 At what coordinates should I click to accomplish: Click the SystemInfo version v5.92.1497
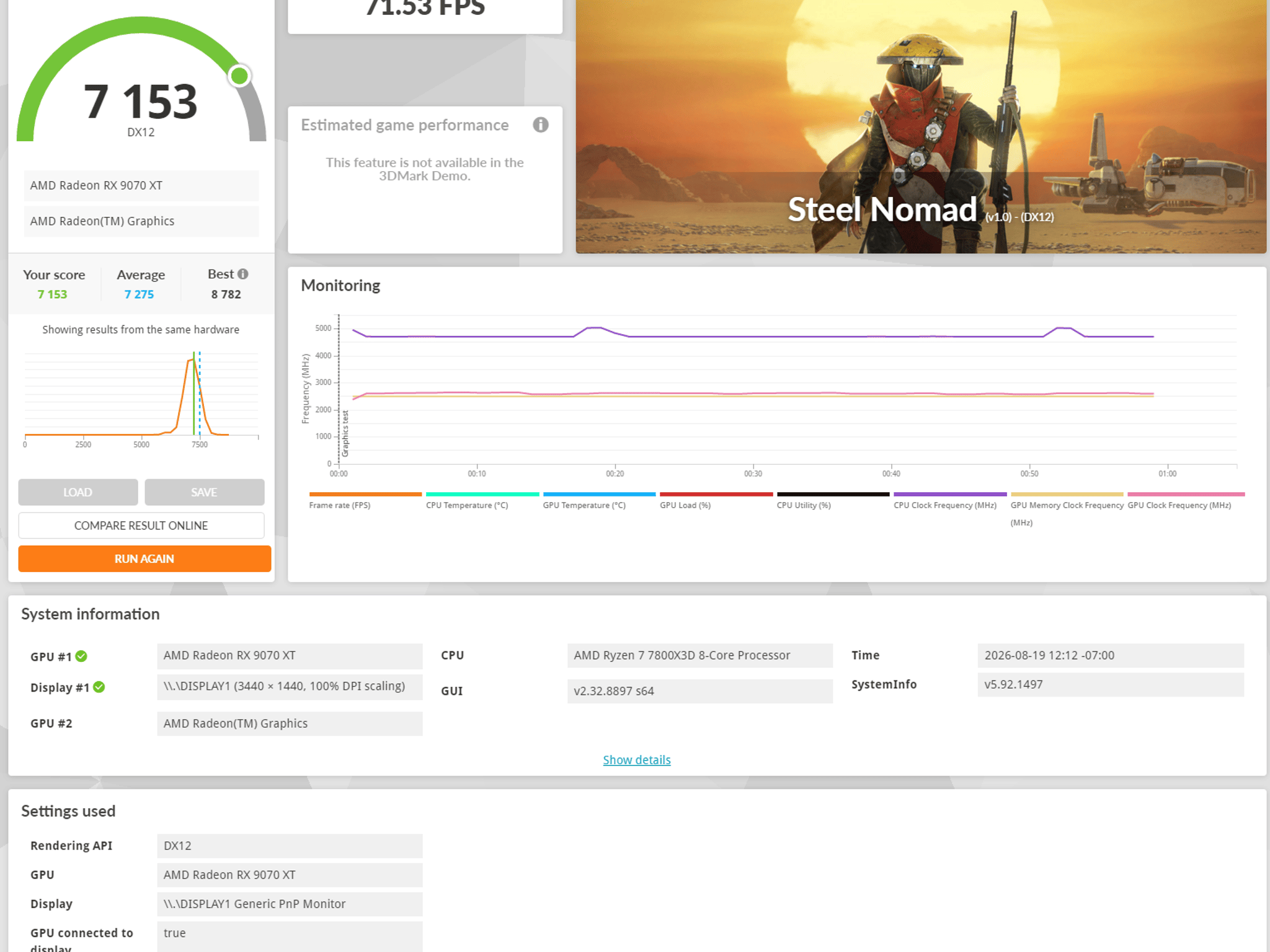pyautogui.click(x=1111, y=685)
